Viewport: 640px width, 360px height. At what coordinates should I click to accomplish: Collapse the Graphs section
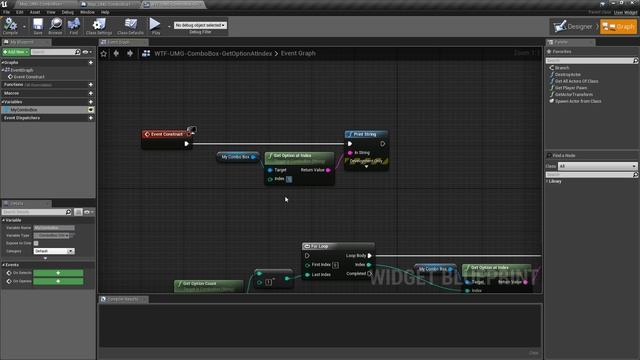(x=3, y=63)
